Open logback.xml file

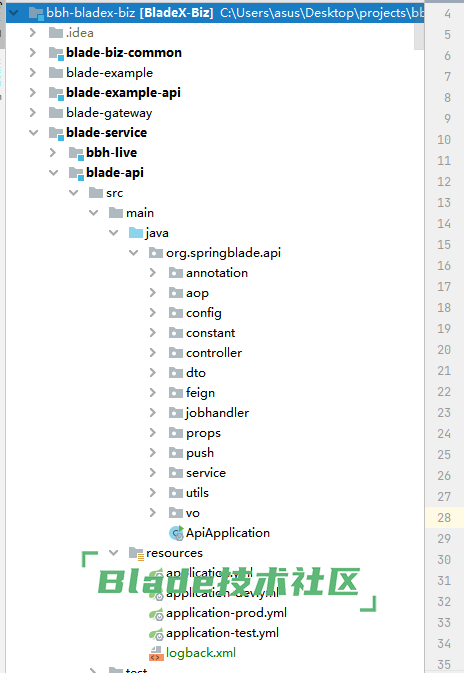201,653
